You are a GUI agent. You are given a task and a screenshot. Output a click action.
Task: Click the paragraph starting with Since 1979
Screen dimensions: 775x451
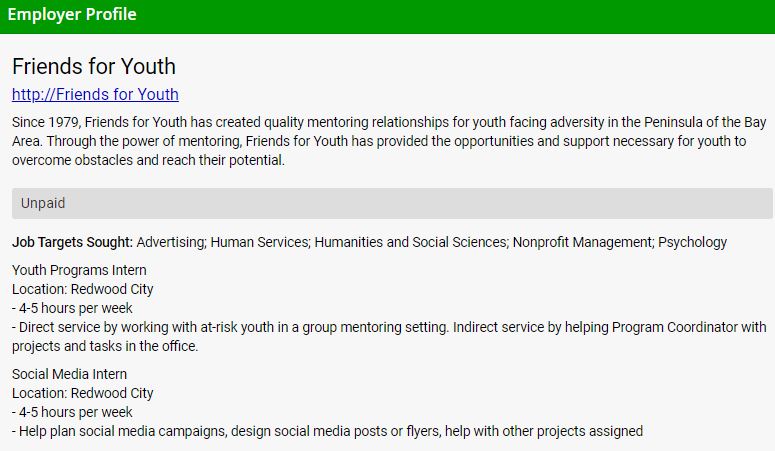(x=388, y=141)
